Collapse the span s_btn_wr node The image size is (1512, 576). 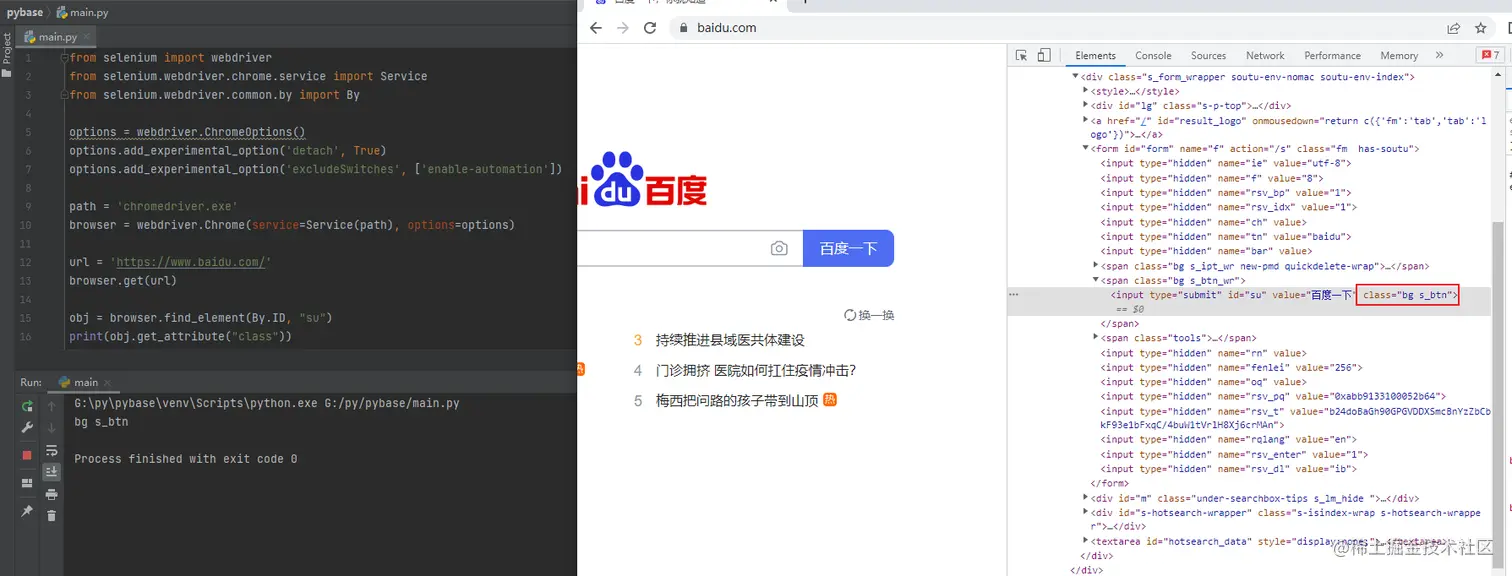point(1096,281)
